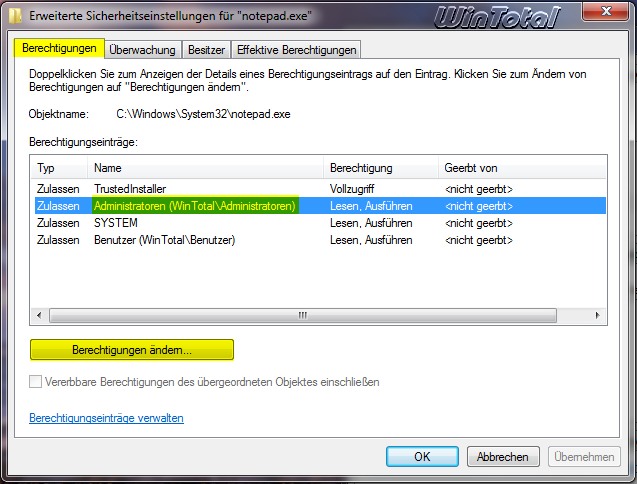Viewport: 637px width, 484px height.
Task: Click Lesen, Ausführen in the Benutzer row
Action: point(371,240)
